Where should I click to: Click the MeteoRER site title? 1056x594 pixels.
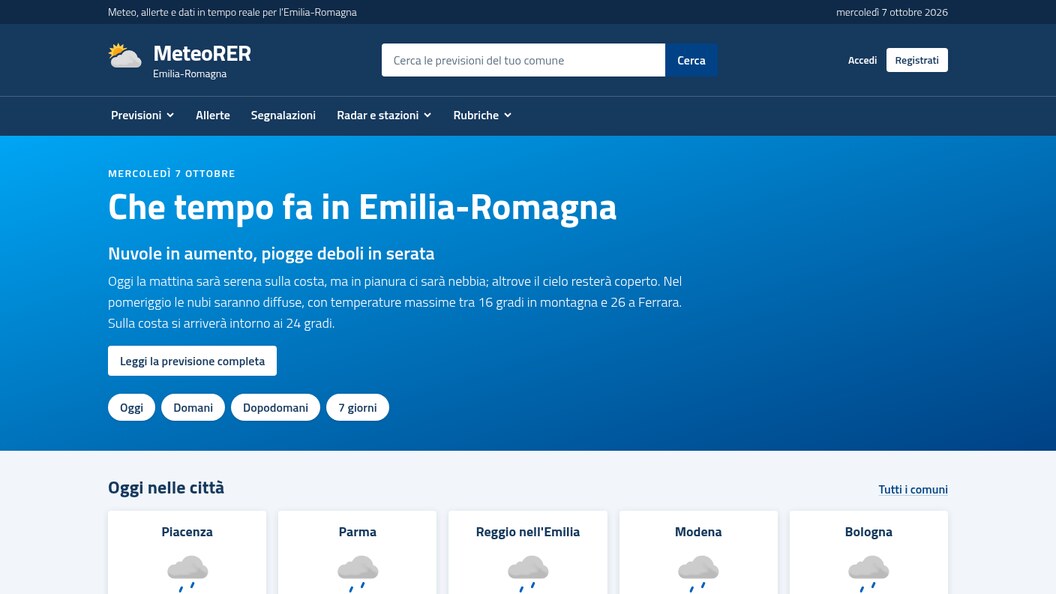click(202, 53)
